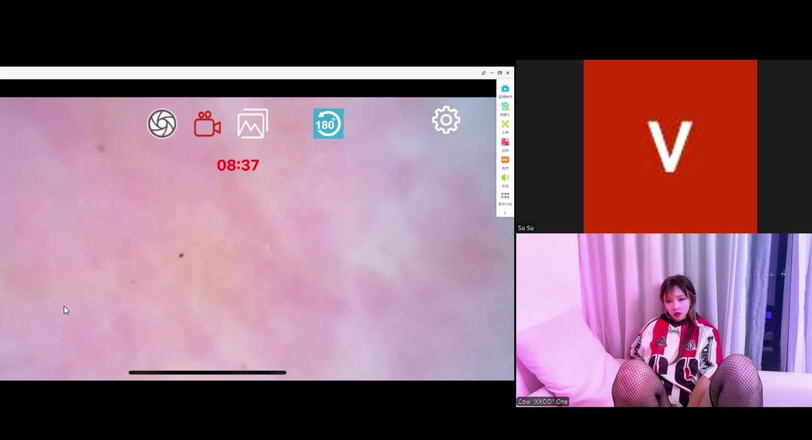Click the home indicator bar at bottom
Viewport: 812px width, 440px height.
tap(207, 372)
